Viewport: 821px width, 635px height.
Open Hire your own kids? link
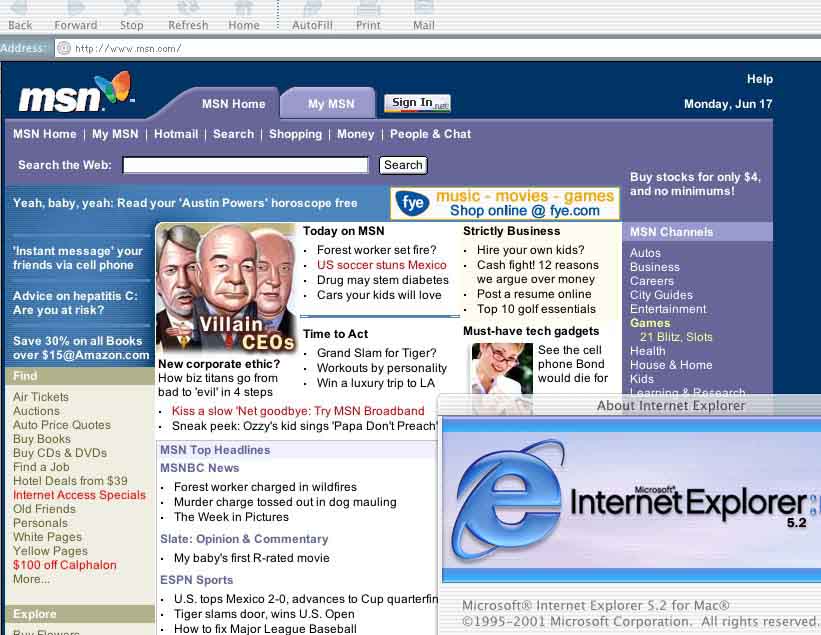click(x=530, y=250)
